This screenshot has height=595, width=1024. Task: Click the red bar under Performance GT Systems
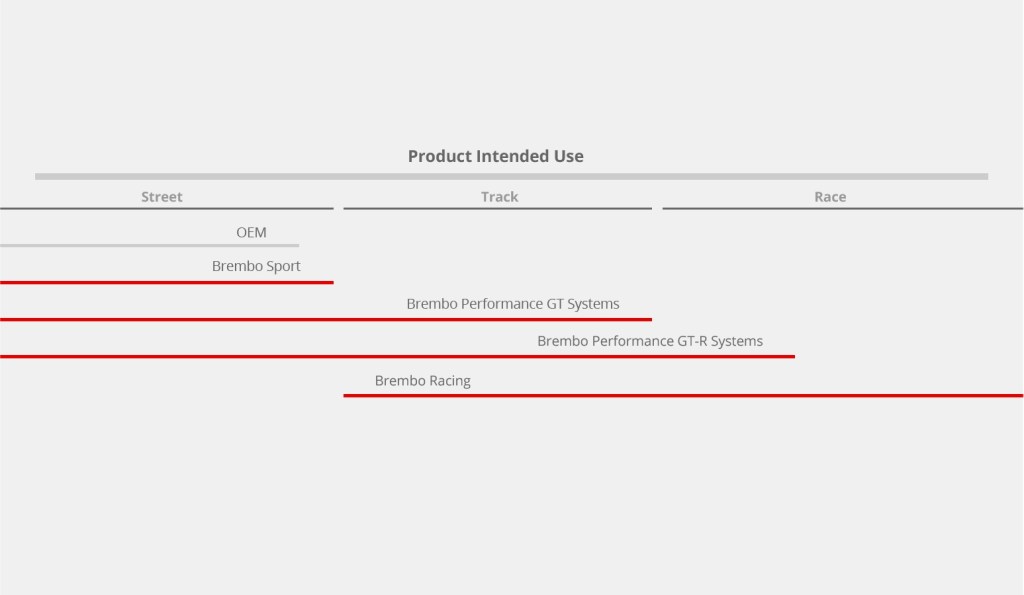(x=325, y=320)
